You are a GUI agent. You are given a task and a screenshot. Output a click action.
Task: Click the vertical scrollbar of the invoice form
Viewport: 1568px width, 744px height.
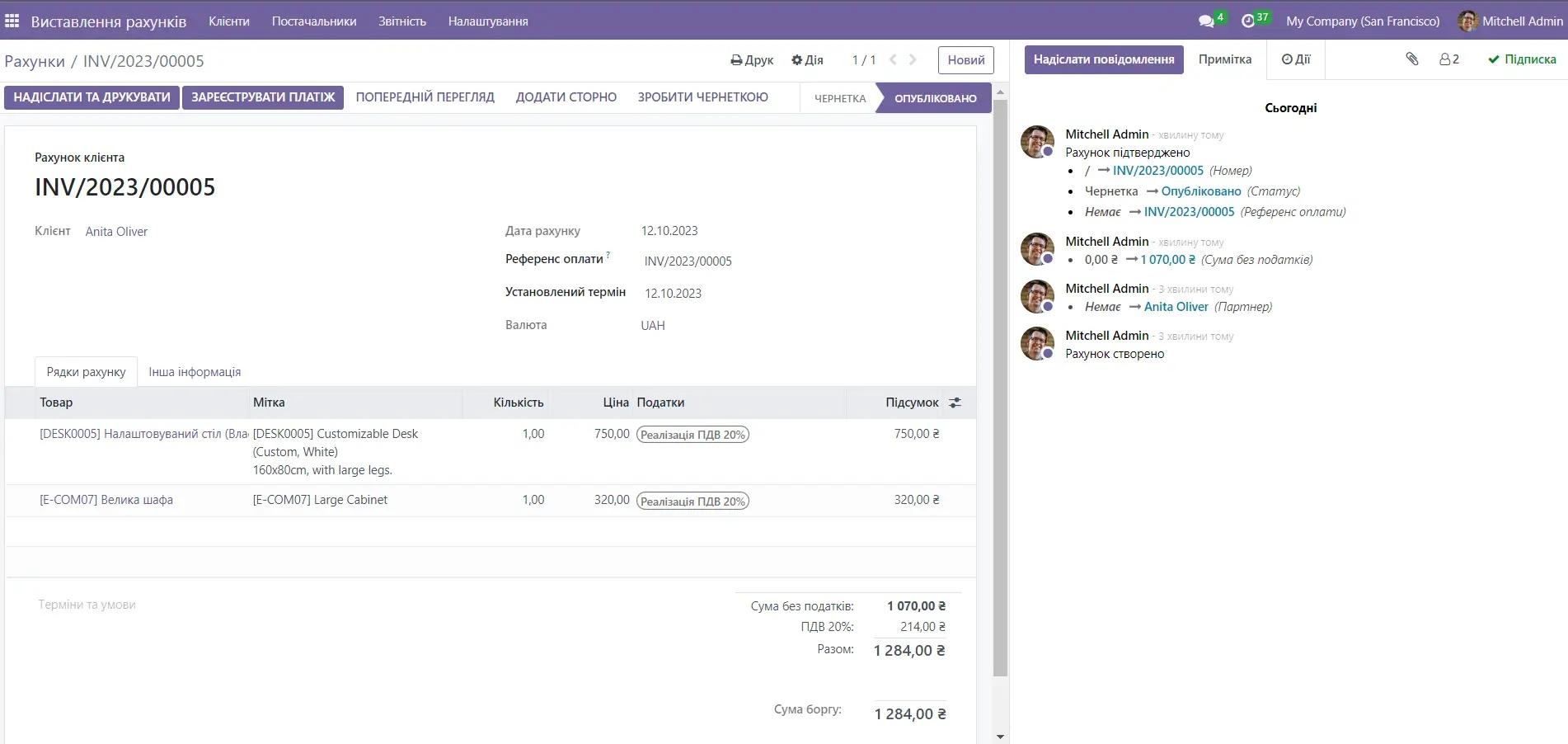point(1000,388)
